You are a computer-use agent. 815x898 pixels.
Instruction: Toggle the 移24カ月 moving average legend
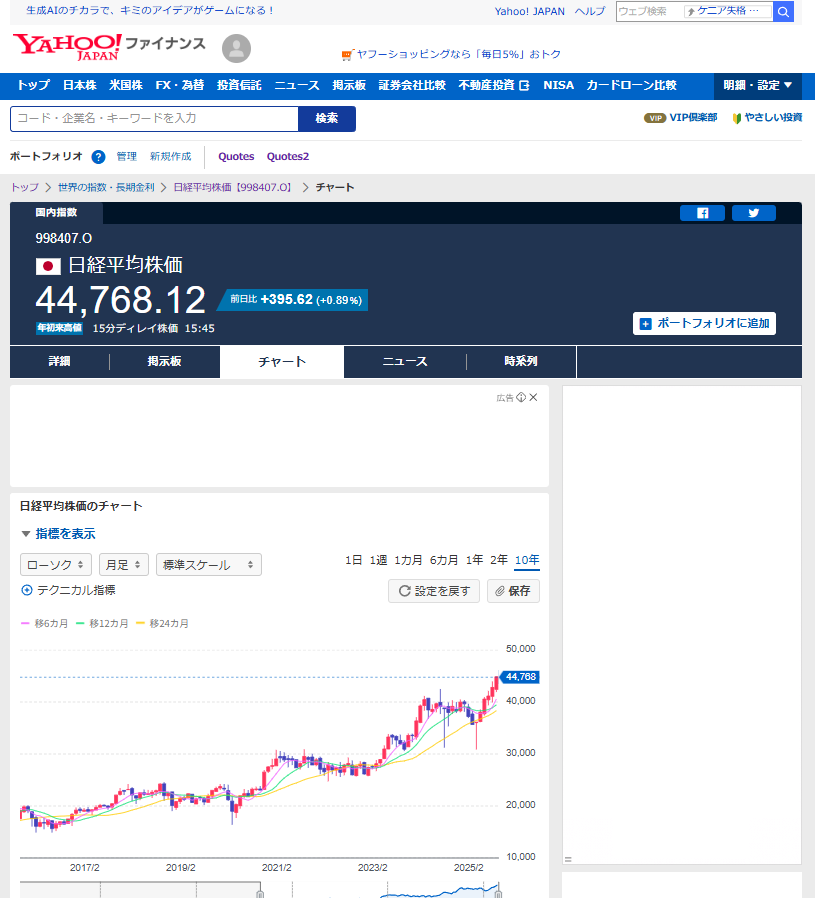coord(163,624)
